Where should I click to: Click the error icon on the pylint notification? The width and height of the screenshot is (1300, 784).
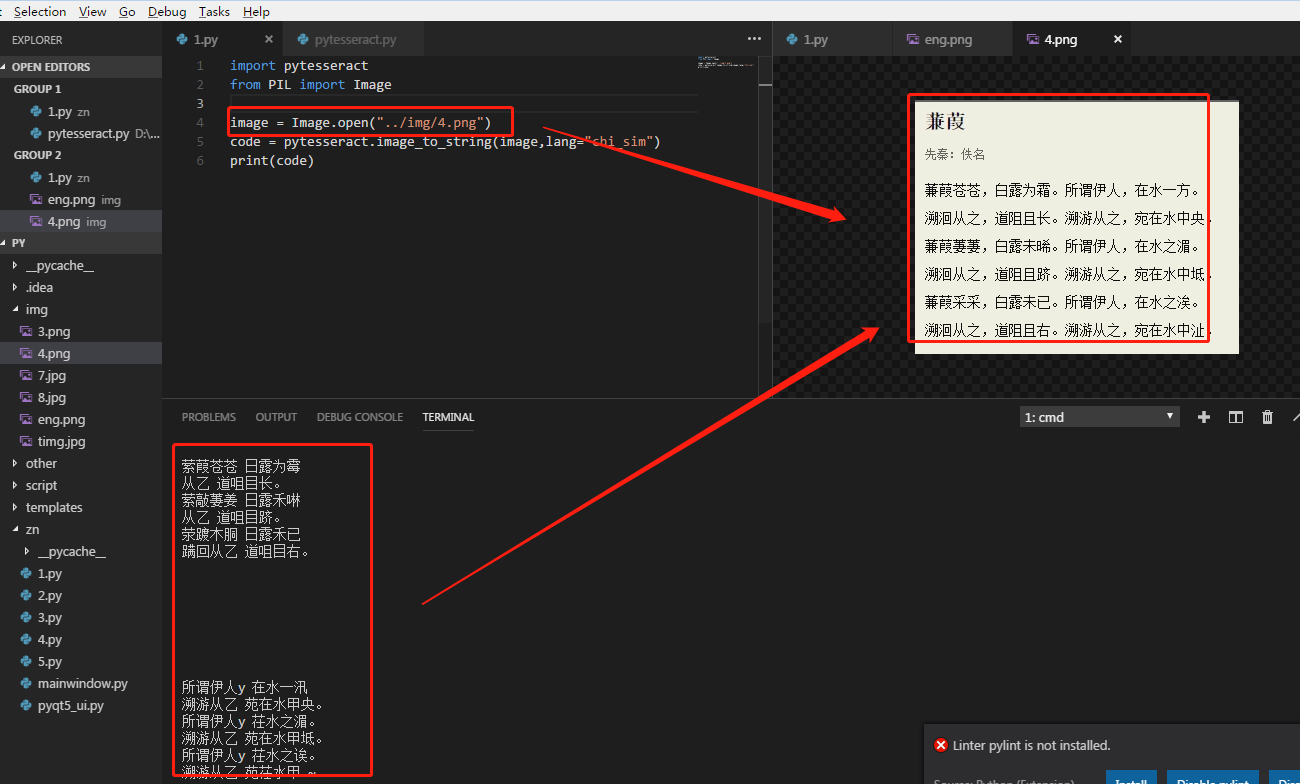pyautogui.click(x=940, y=745)
